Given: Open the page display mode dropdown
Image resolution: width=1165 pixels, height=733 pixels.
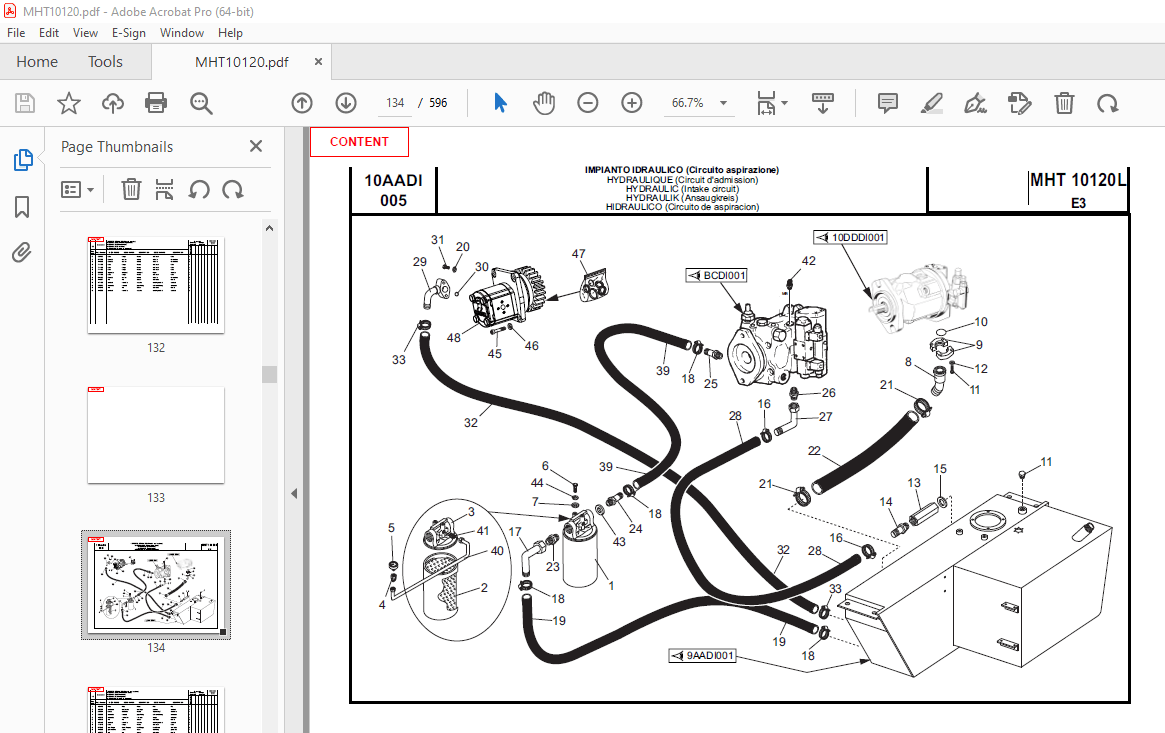Looking at the screenshot, I should pyautogui.click(x=771, y=102).
